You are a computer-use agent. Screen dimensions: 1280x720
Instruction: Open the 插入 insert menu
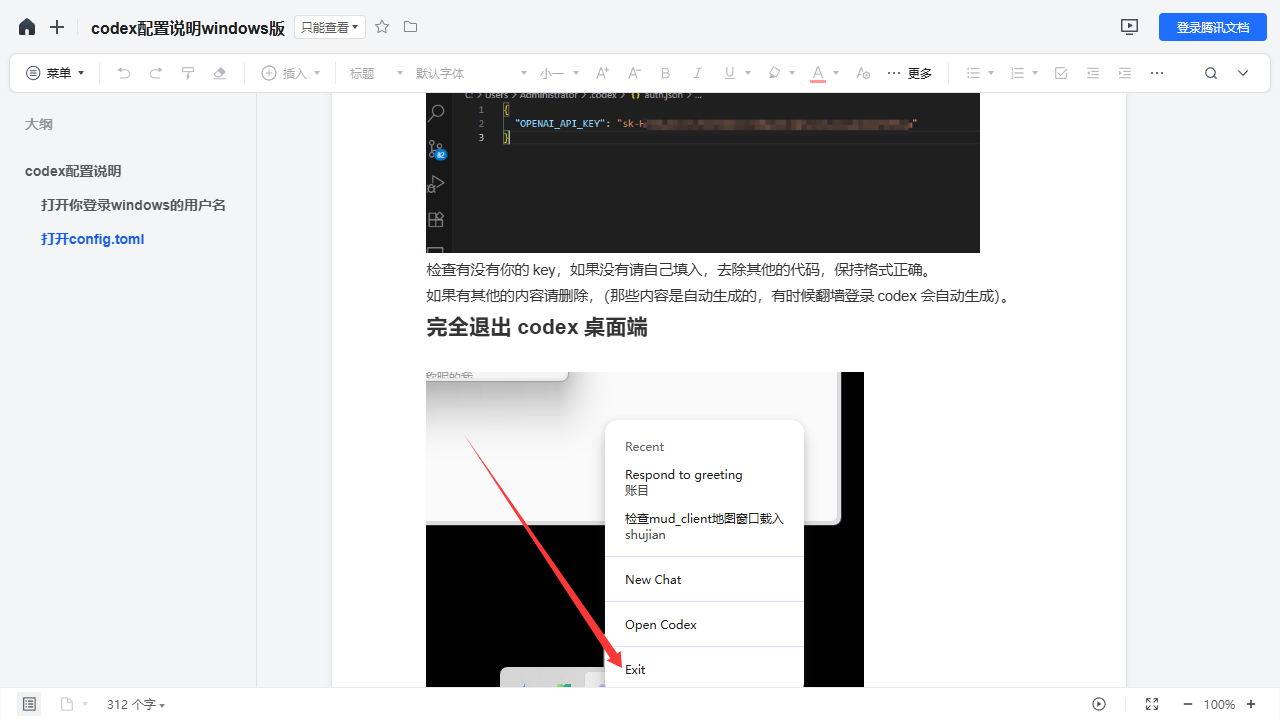pos(291,73)
